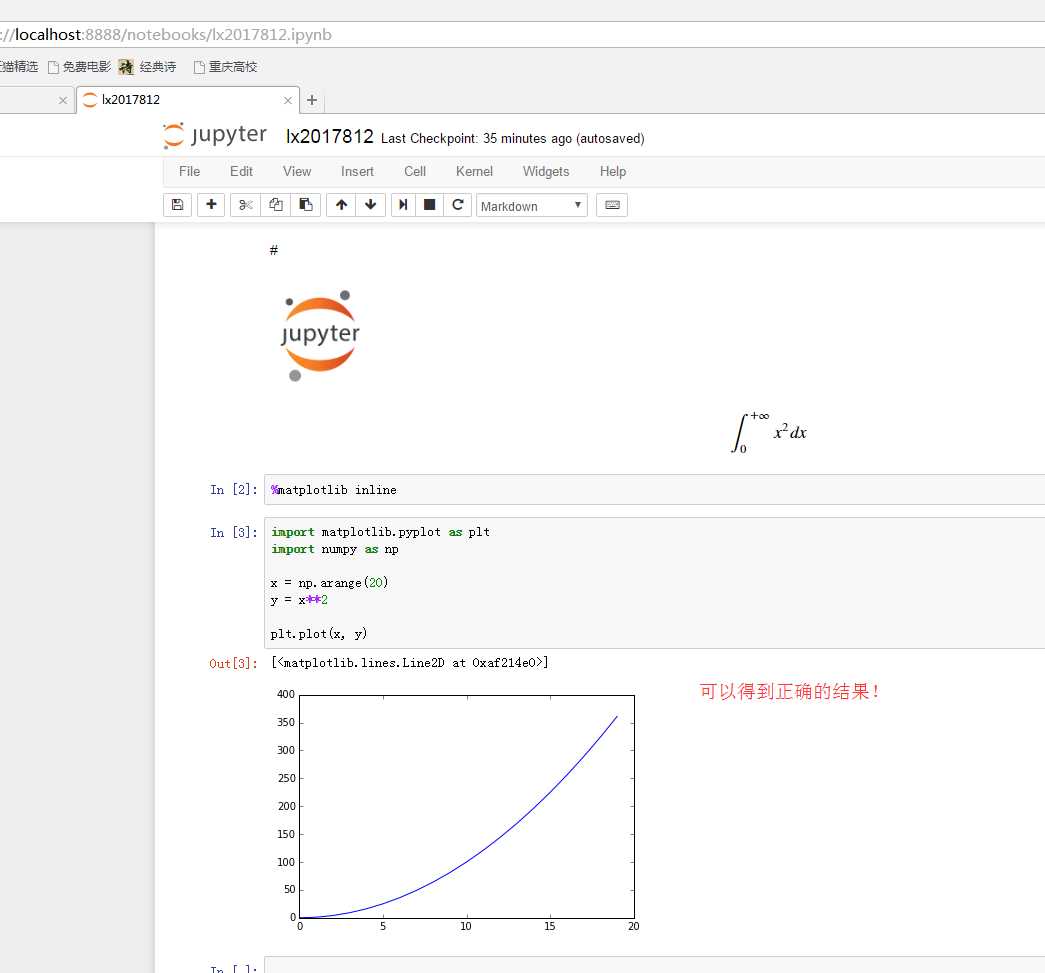
Task: Open the Kernel menu
Action: pyautogui.click(x=474, y=171)
